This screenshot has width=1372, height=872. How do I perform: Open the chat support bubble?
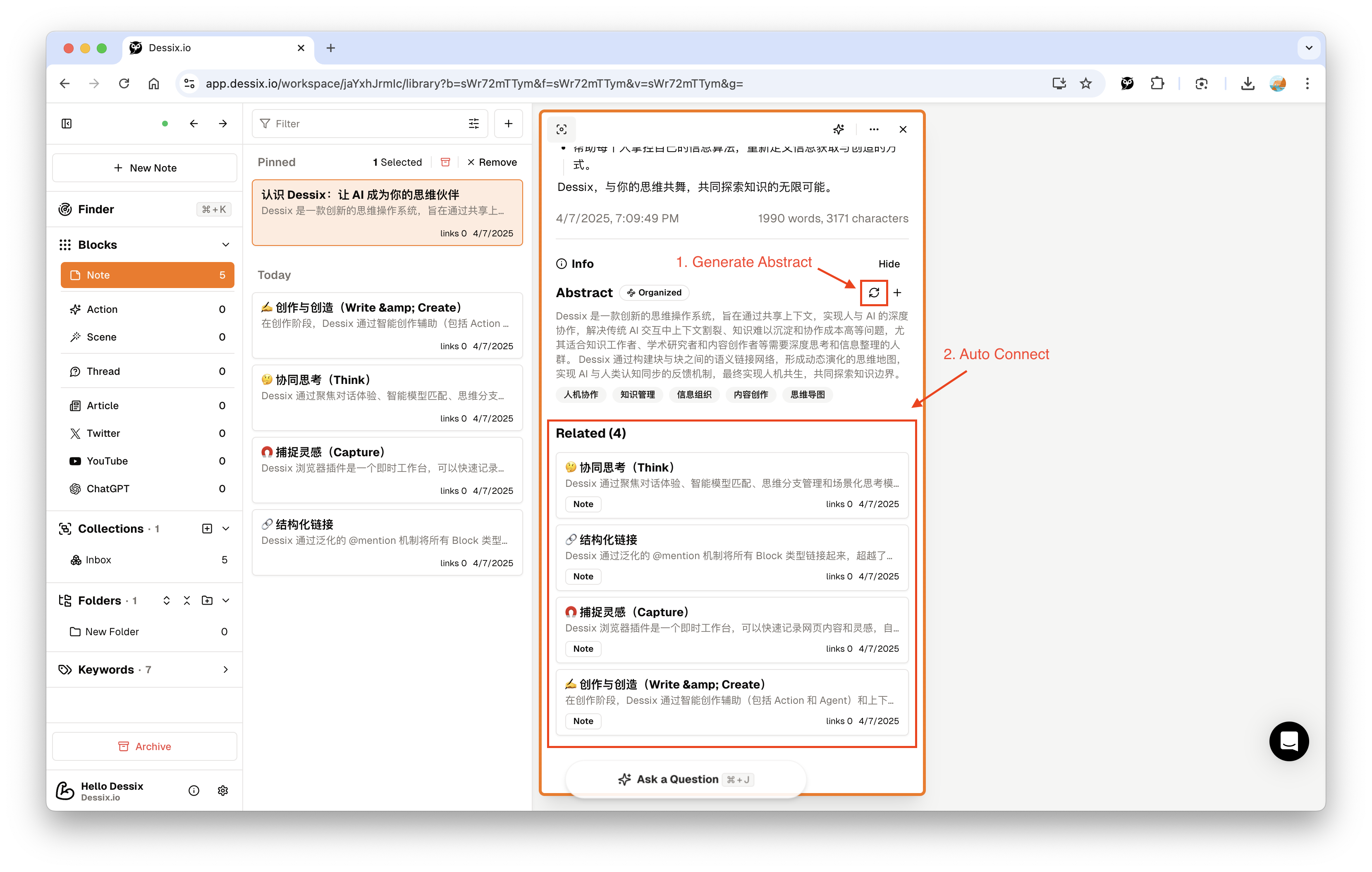[x=1288, y=741]
